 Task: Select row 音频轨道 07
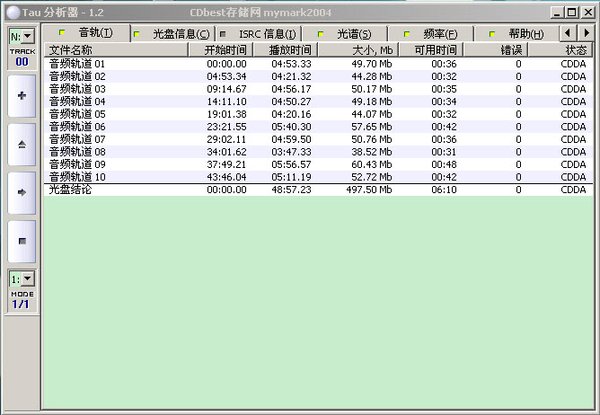[318, 140]
